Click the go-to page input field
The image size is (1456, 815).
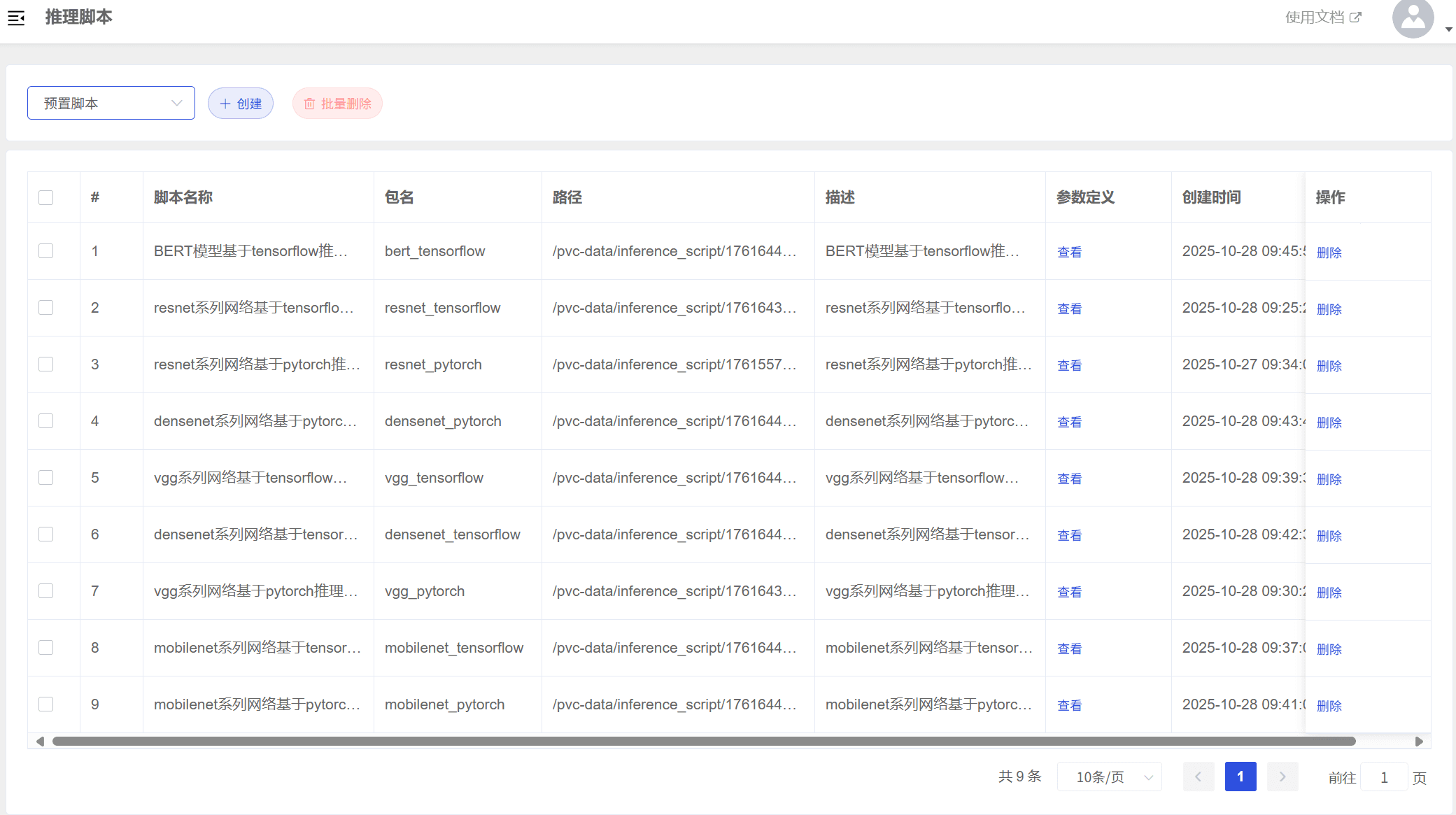[x=1383, y=777]
